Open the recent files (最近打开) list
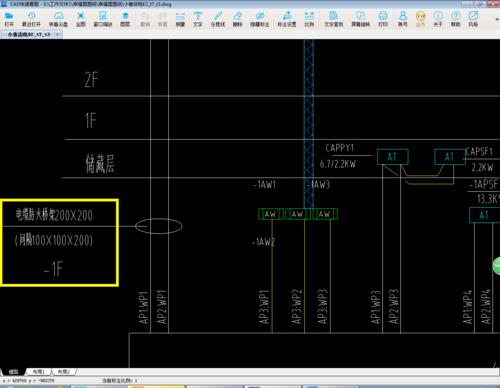Screen dimensions: 500x388 tap(31, 19)
